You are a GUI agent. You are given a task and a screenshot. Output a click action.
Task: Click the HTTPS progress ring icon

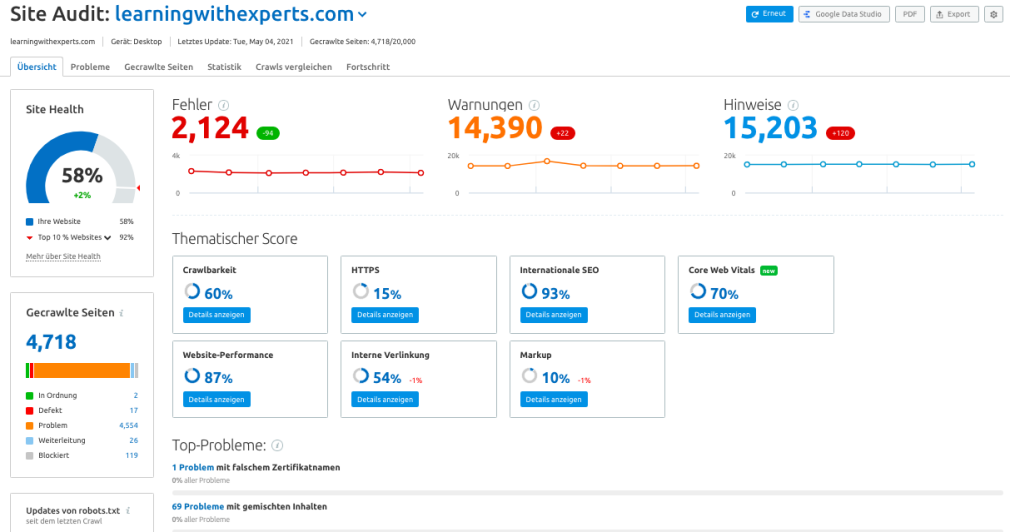[361, 292]
